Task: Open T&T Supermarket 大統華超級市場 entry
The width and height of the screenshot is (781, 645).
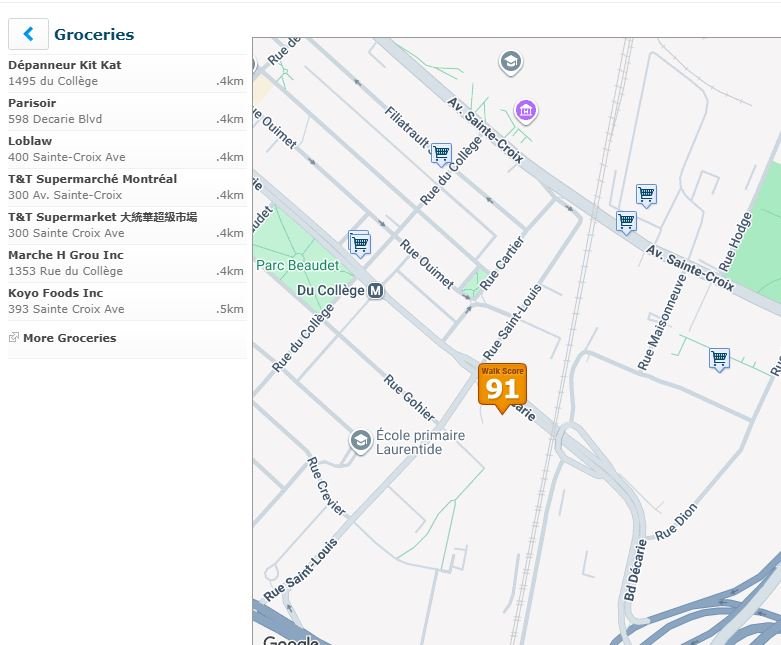Action: pos(127,225)
